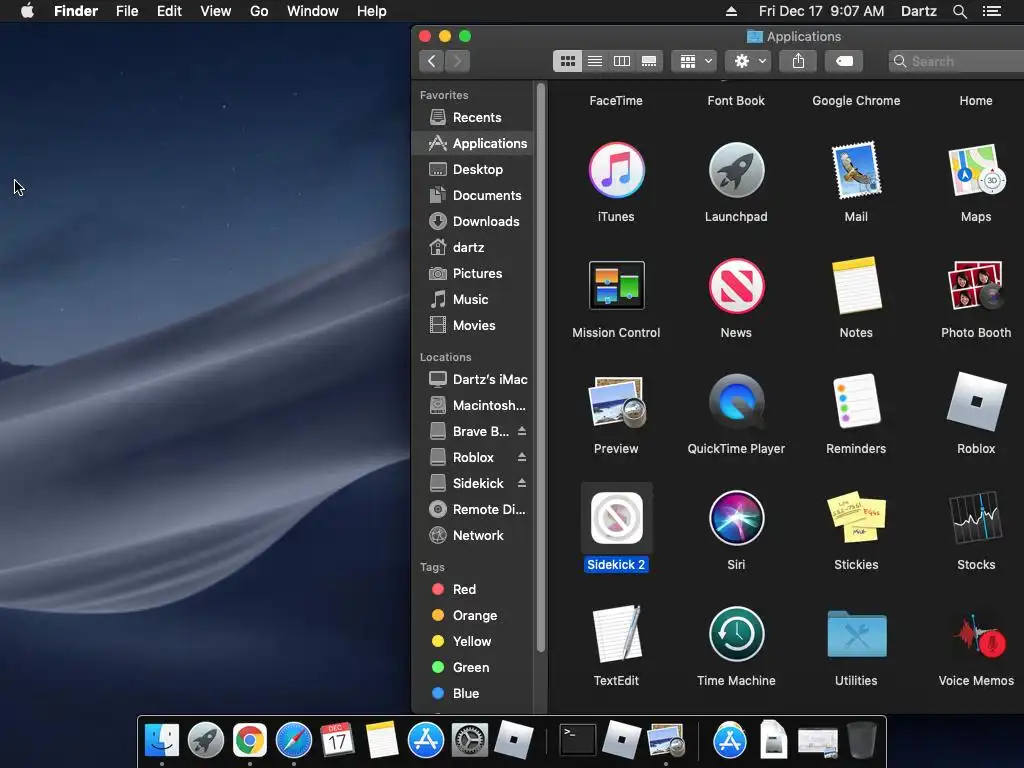Select the Stocks app icon

pos(976,518)
